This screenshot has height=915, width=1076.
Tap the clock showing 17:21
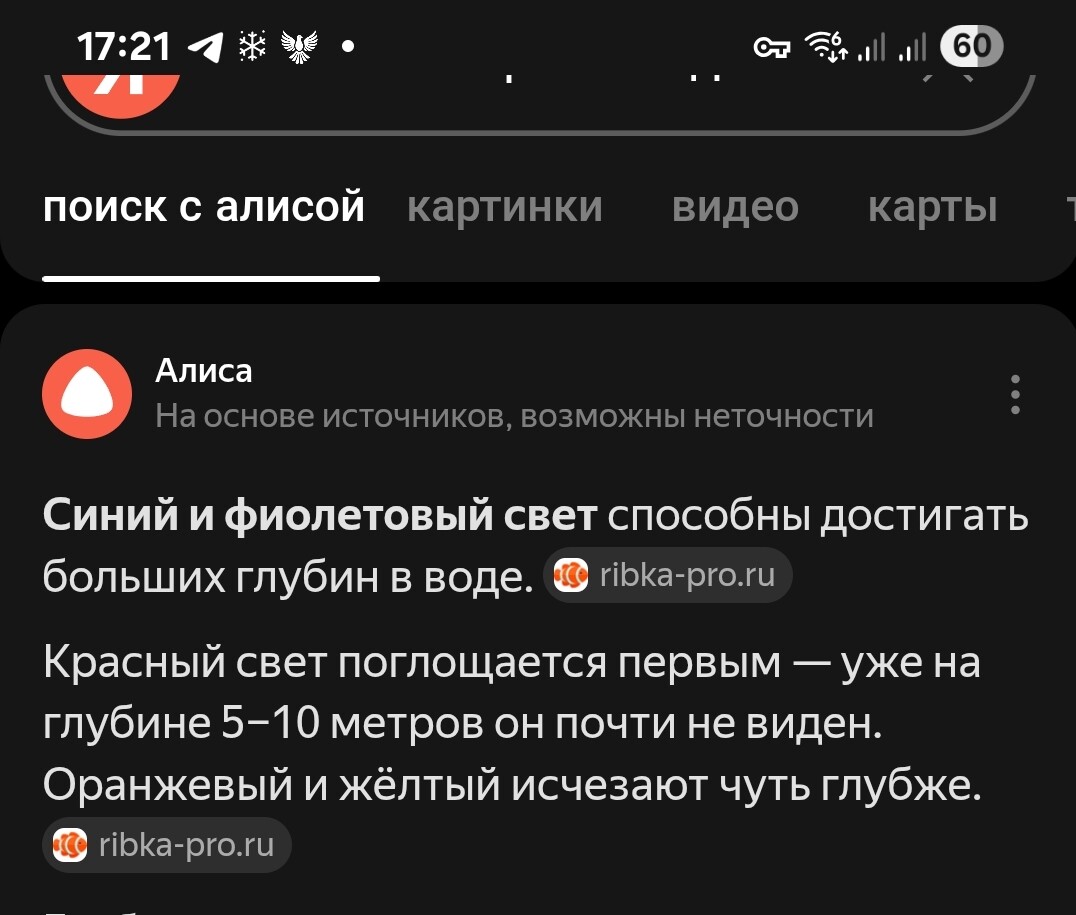tap(124, 47)
